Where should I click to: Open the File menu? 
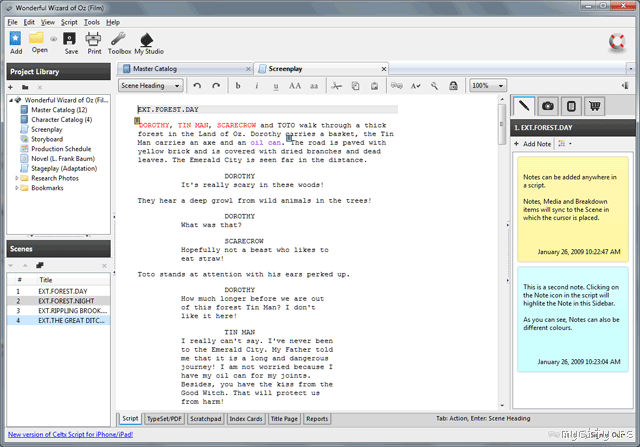[x=12, y=22]
